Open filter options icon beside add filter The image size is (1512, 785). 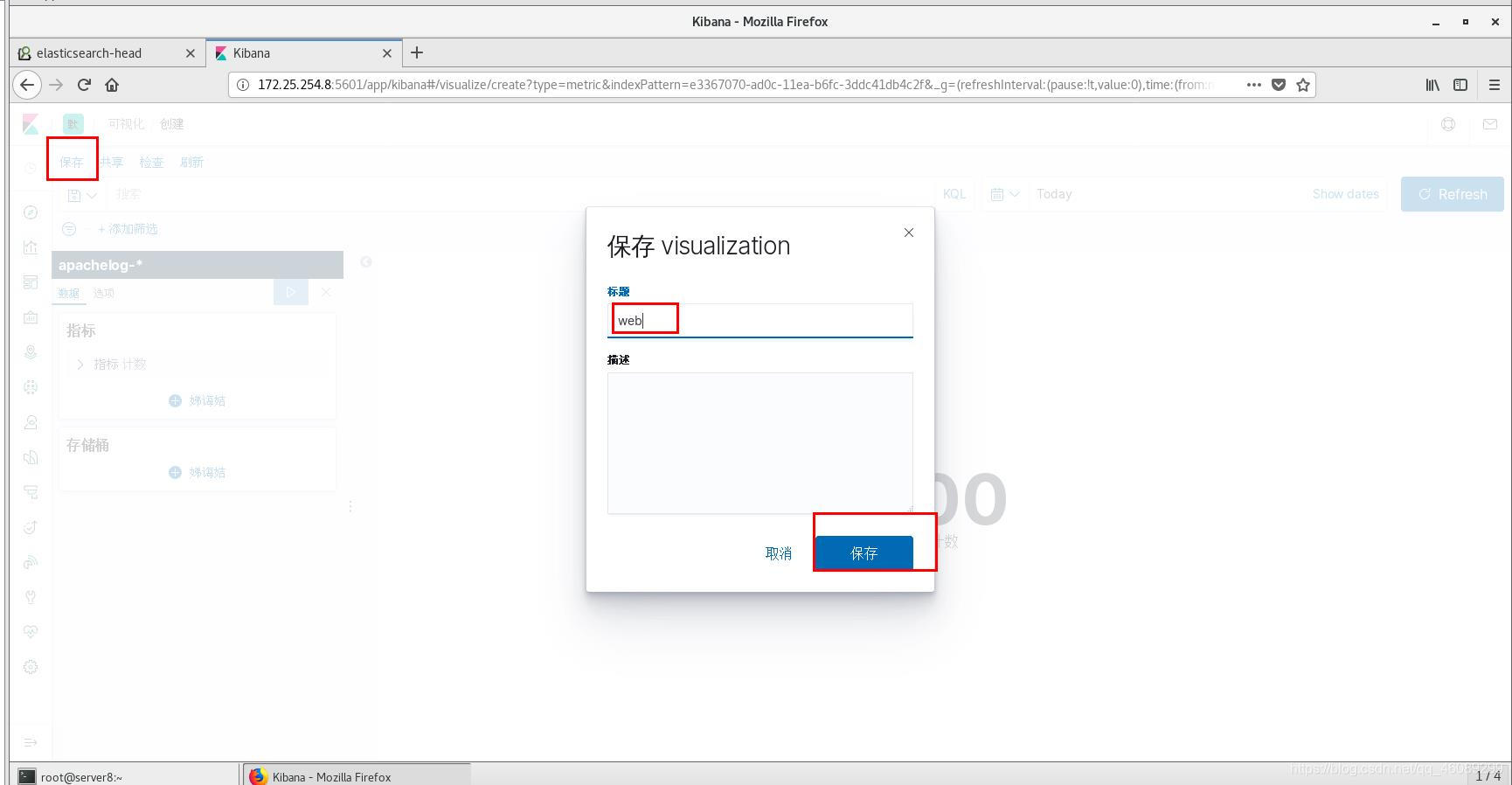click(69, 229)
